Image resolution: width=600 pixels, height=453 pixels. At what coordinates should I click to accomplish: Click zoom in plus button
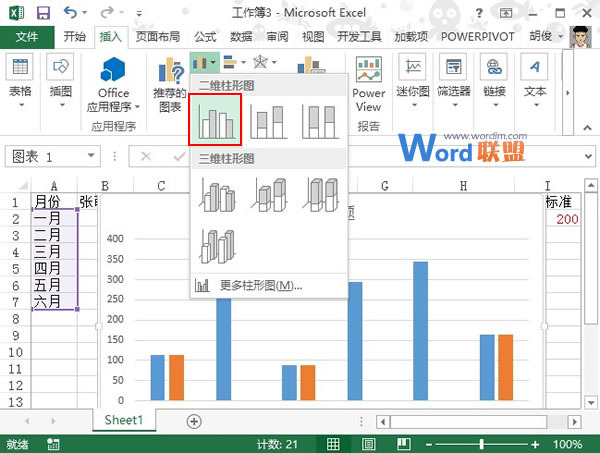[535, 444]
